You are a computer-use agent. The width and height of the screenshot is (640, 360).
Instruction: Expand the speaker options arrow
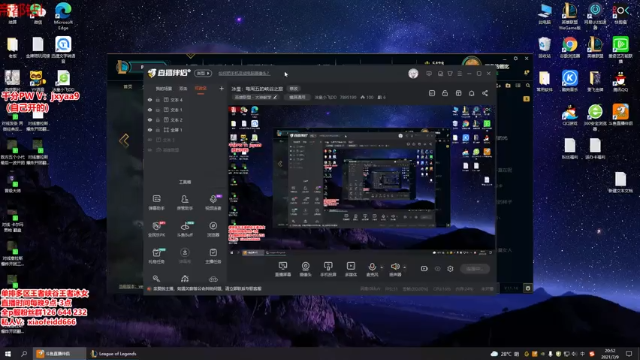404,267
